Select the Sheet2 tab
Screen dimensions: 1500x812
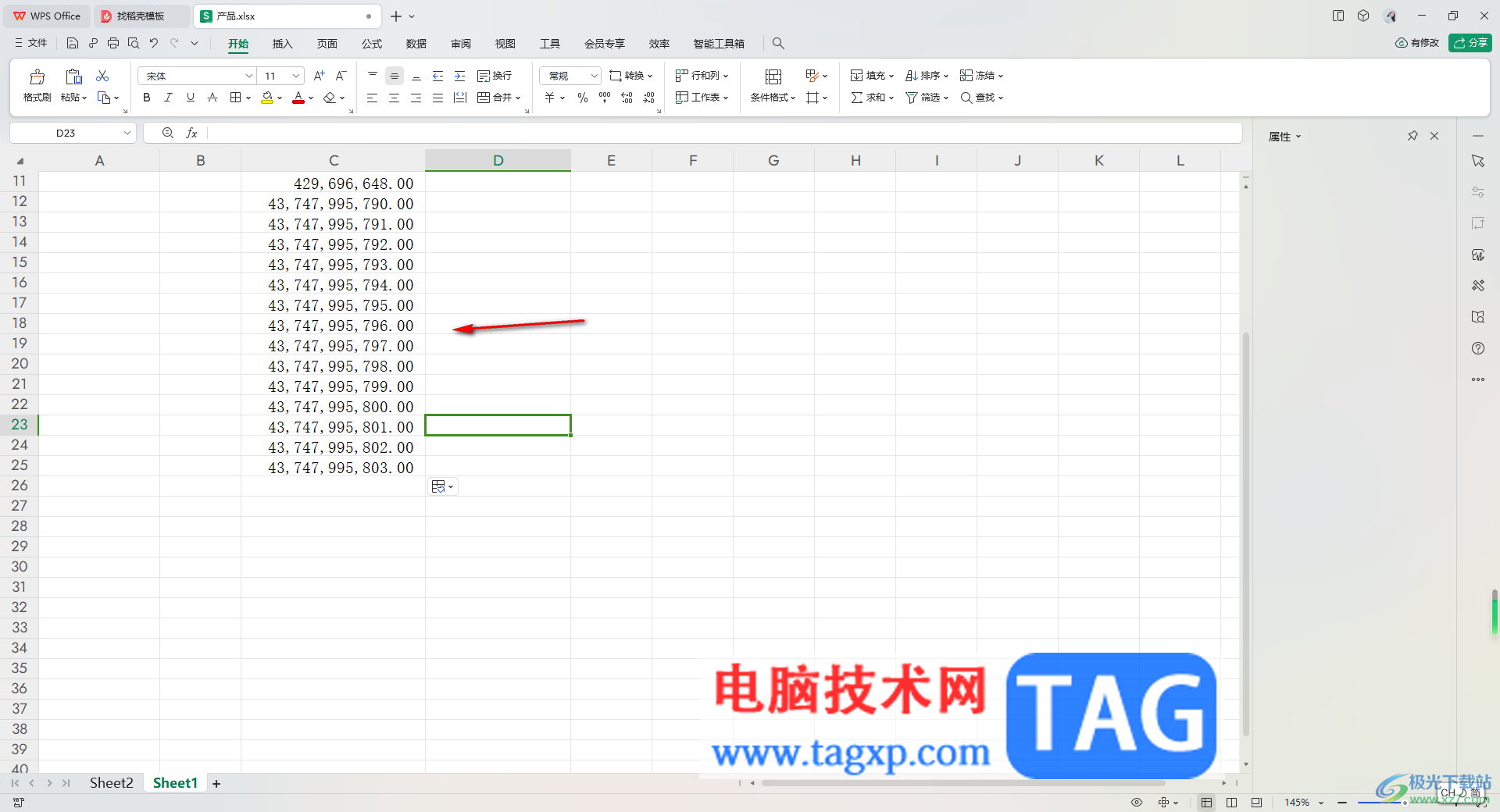pos(111,783)
